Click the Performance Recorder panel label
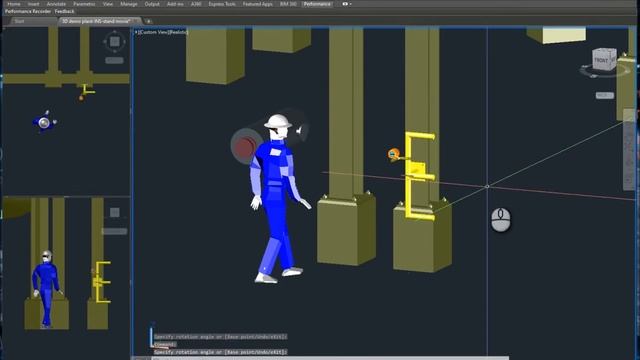The image size is (640, 360). point(28,11)
